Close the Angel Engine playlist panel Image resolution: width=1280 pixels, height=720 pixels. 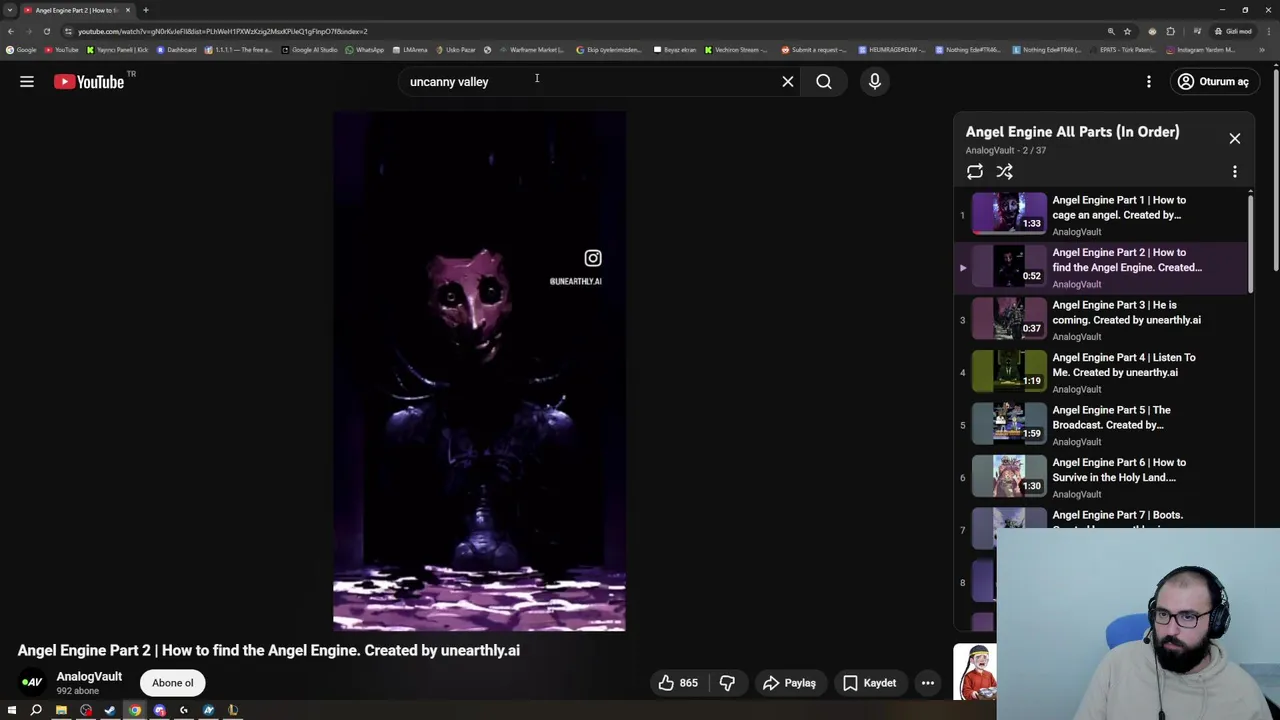coord(1235,139)
